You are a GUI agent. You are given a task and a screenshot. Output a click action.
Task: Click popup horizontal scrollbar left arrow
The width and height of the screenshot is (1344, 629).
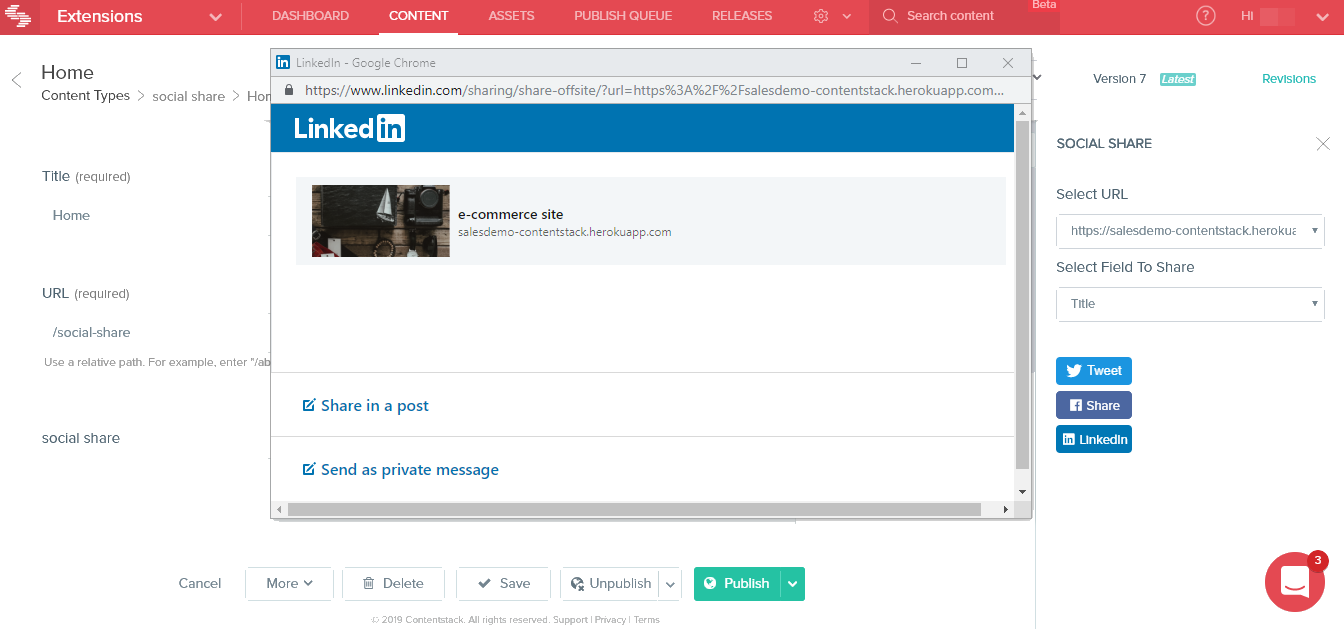coord(279,510)
